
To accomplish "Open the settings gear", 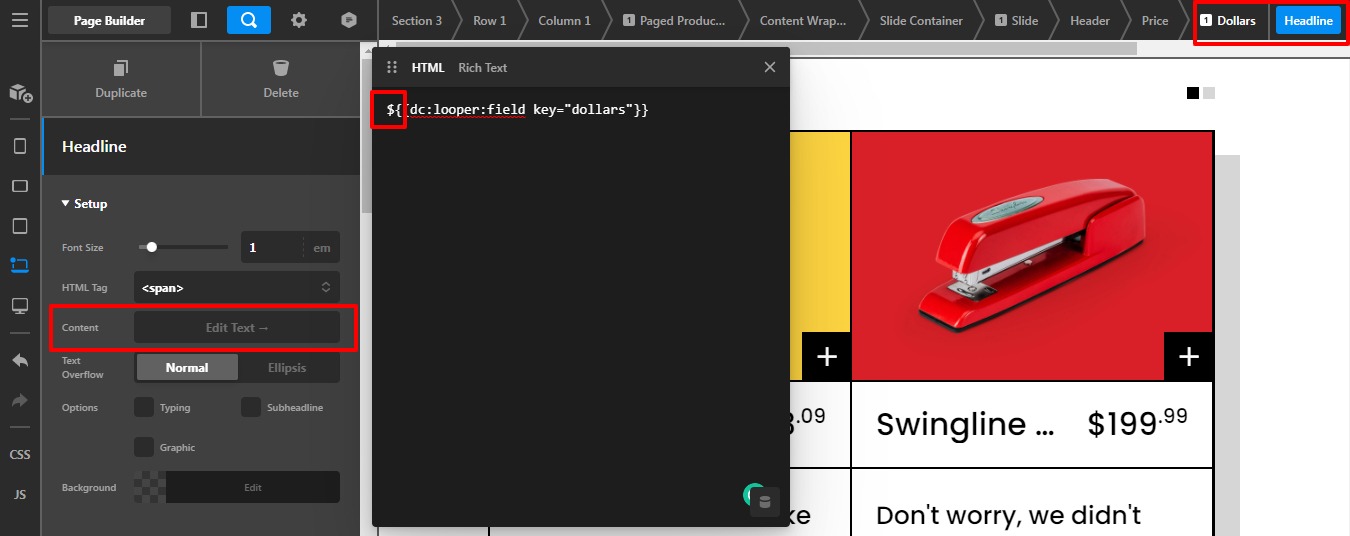I will point(299,20).
